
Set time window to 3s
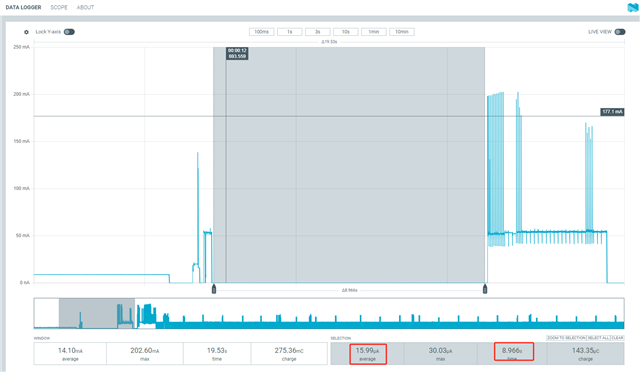pyautogui.click(x=318, y=32)
